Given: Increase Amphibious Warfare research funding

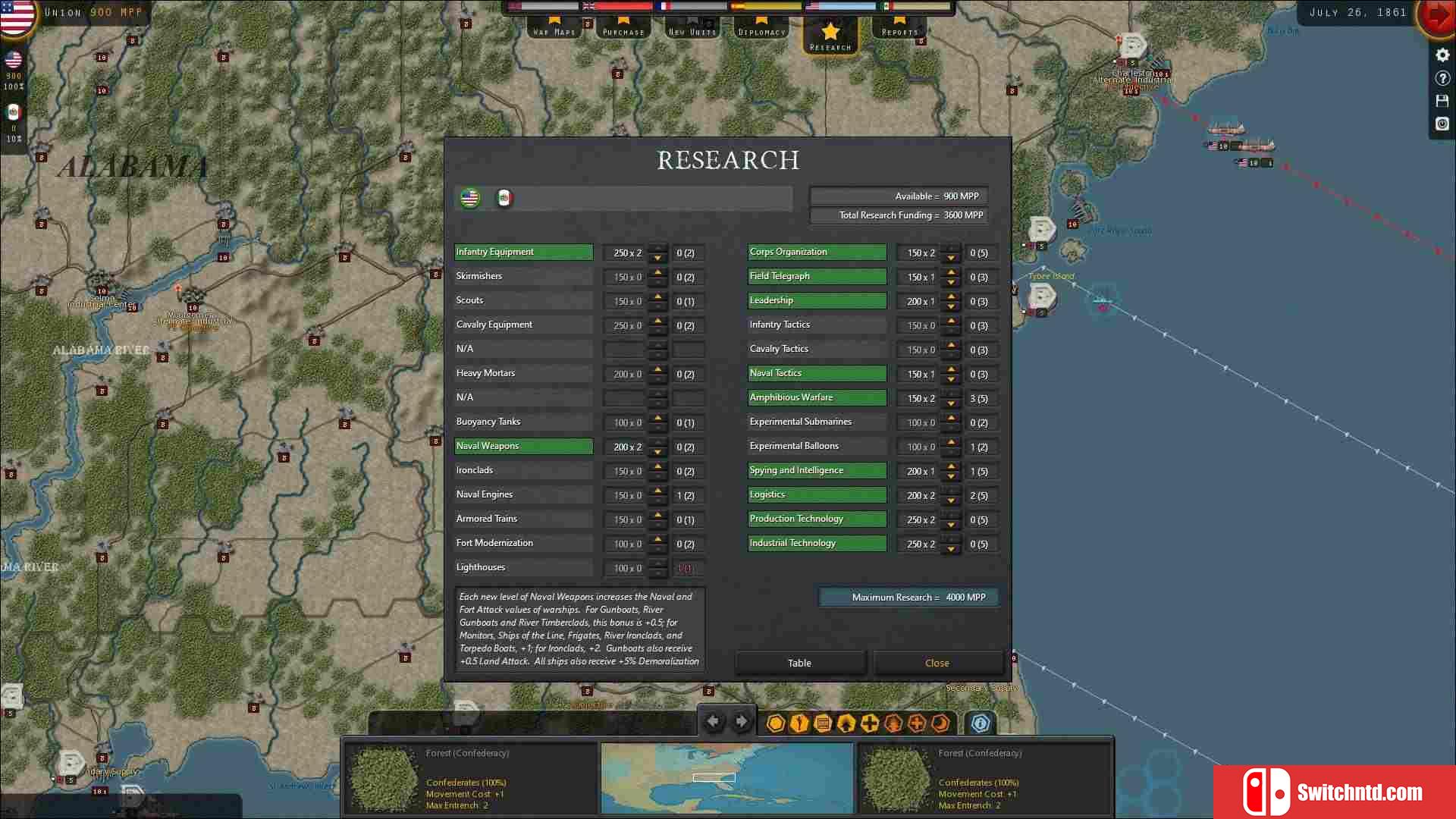Looking at the screenshot, I should 951,392.
